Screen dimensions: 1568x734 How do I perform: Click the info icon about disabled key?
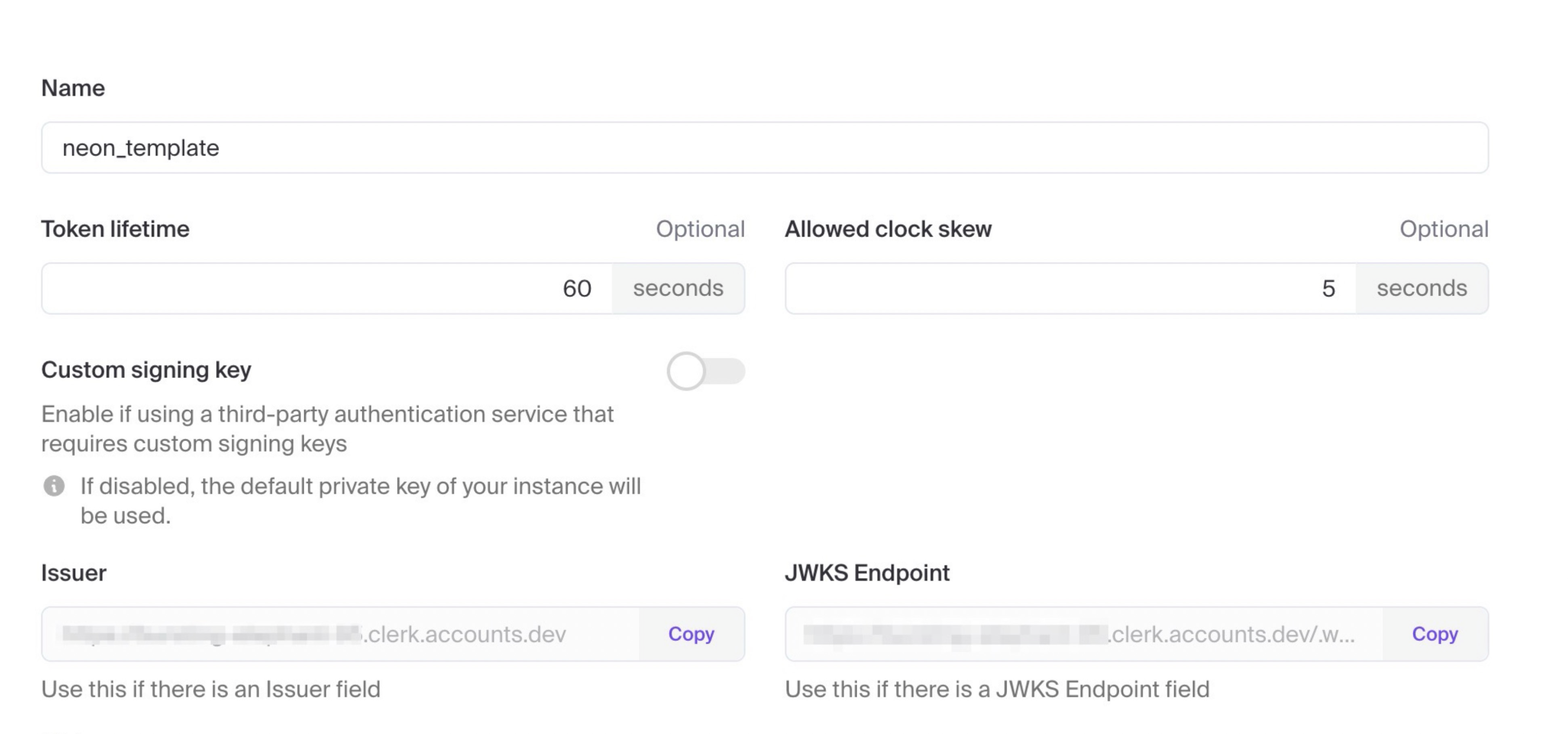[x=54, y=486]
